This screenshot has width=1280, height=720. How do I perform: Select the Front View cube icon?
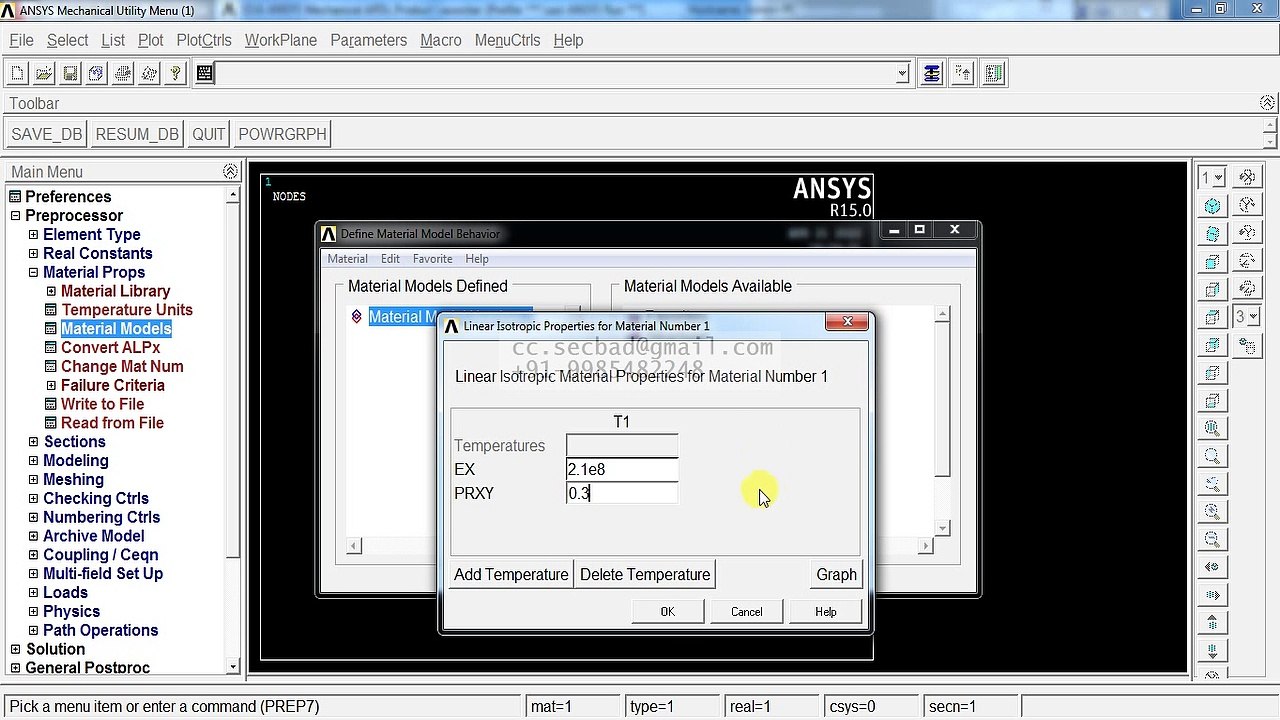tap(1212, 262)
